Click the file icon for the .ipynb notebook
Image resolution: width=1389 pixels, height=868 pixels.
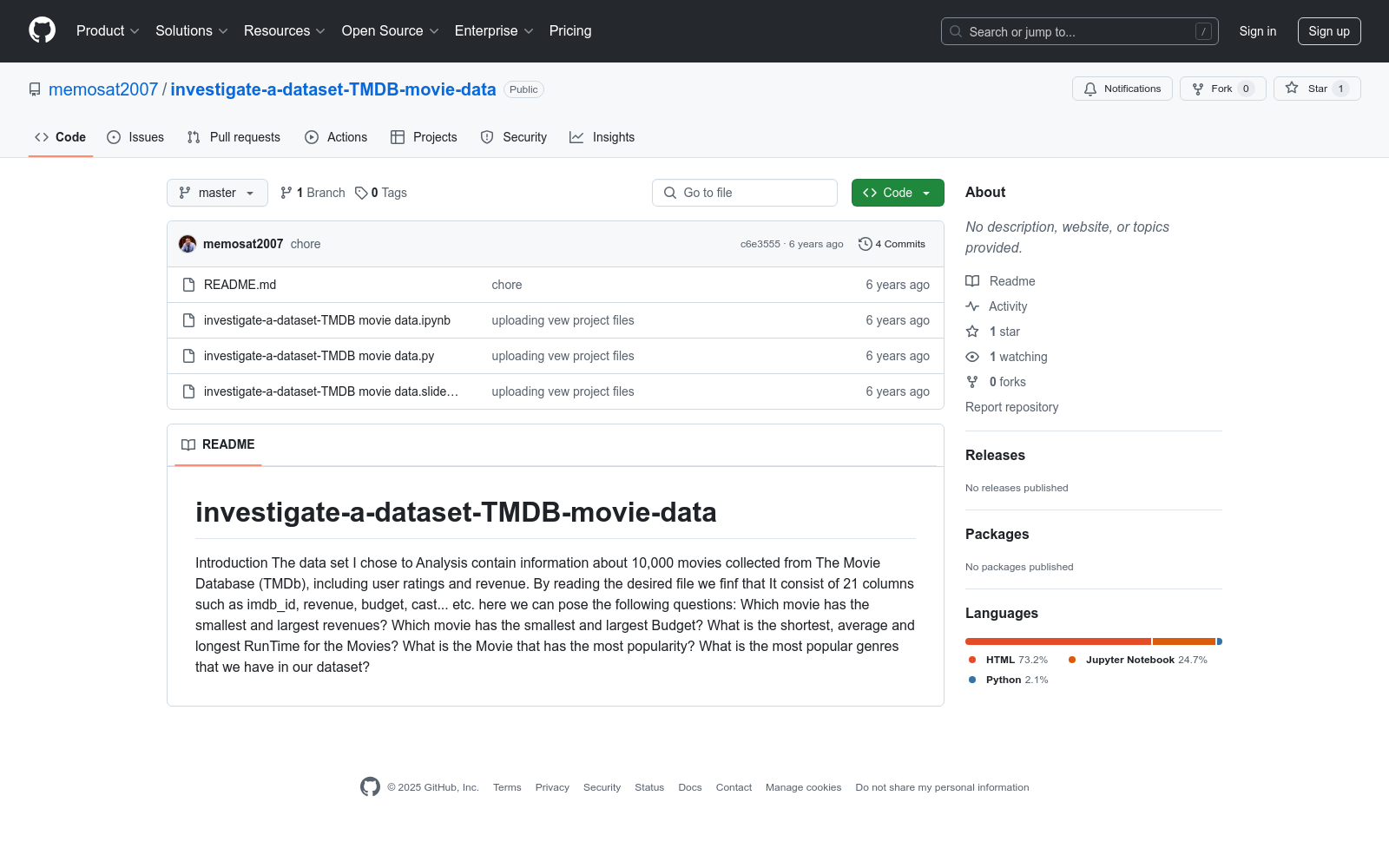[189, 320]
